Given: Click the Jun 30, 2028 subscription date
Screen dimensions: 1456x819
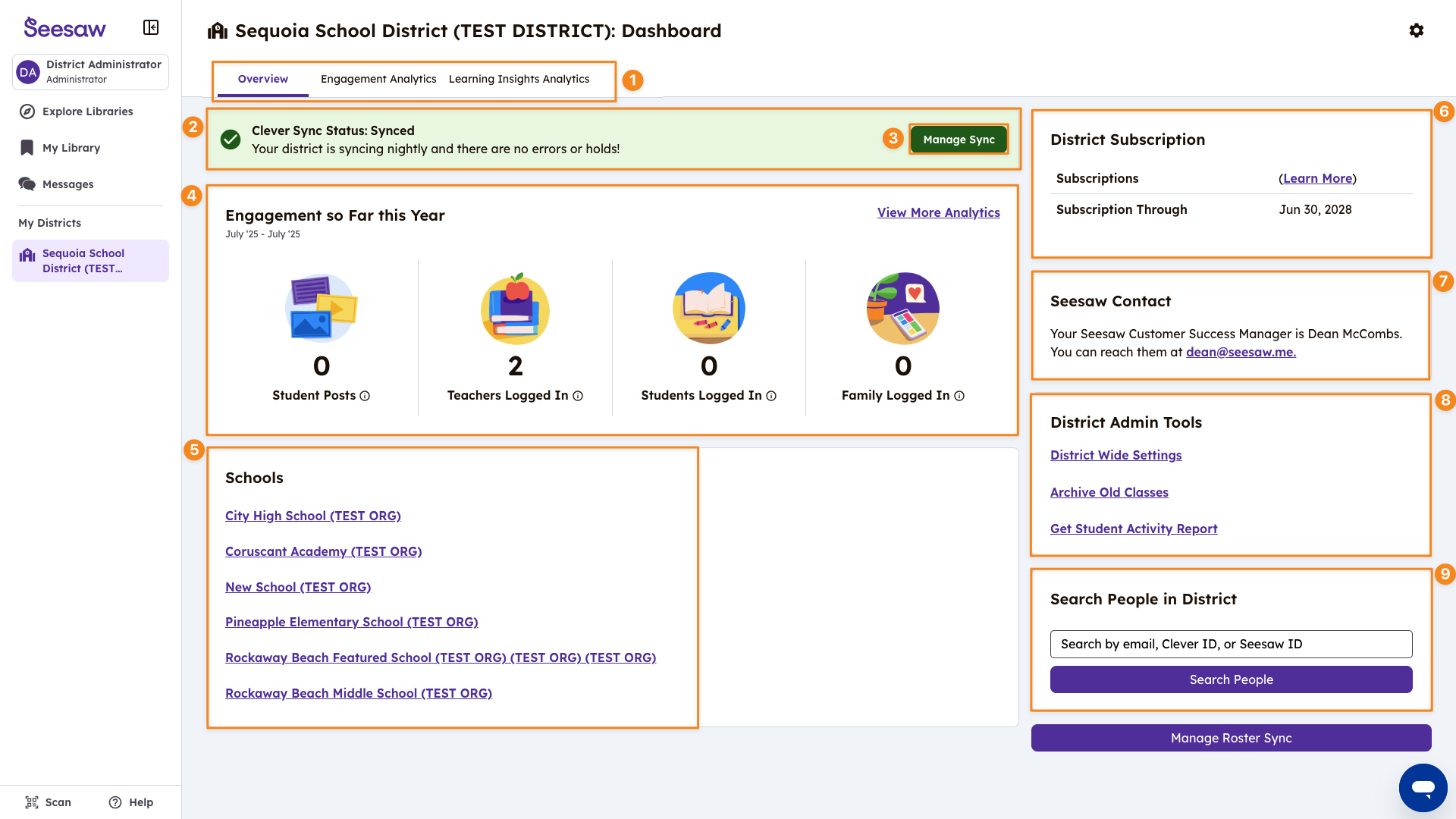Looking at the screenshot, I should [x=1315, y=209].
